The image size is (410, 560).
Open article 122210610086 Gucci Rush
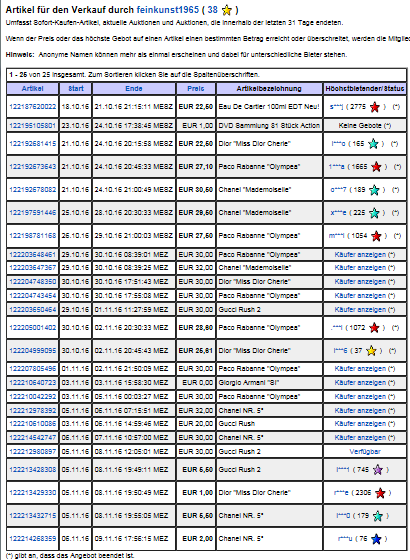pyautogui.click(x=32, y=424)
